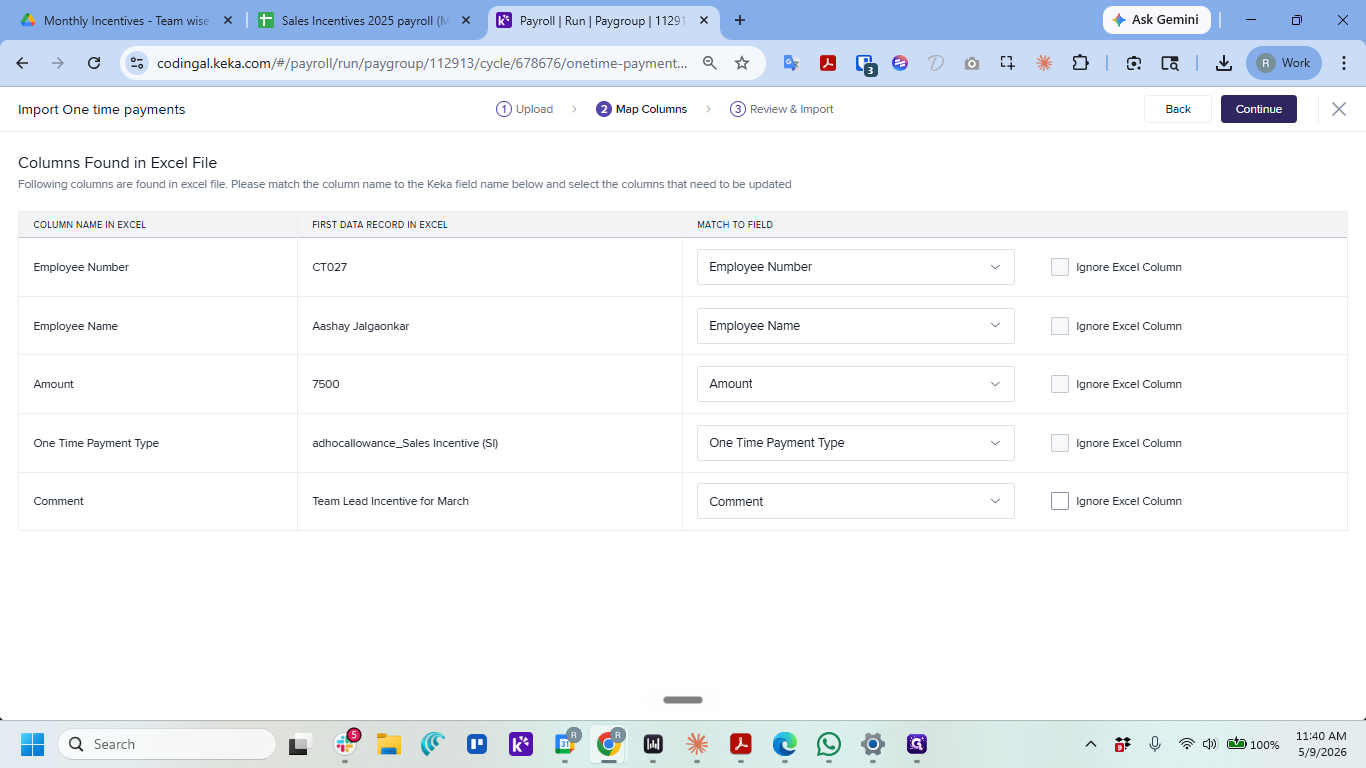Tick Ignore Excel Column for Amount

(1060, 384)
